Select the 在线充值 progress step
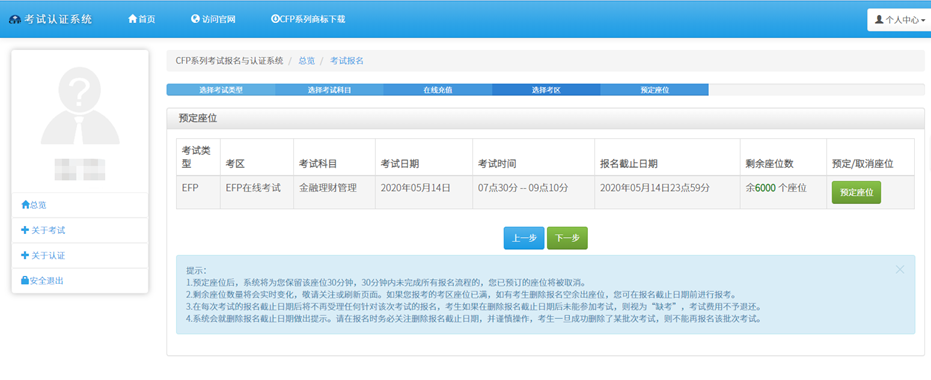Screen dimensions: 931x380 point(438,90)
